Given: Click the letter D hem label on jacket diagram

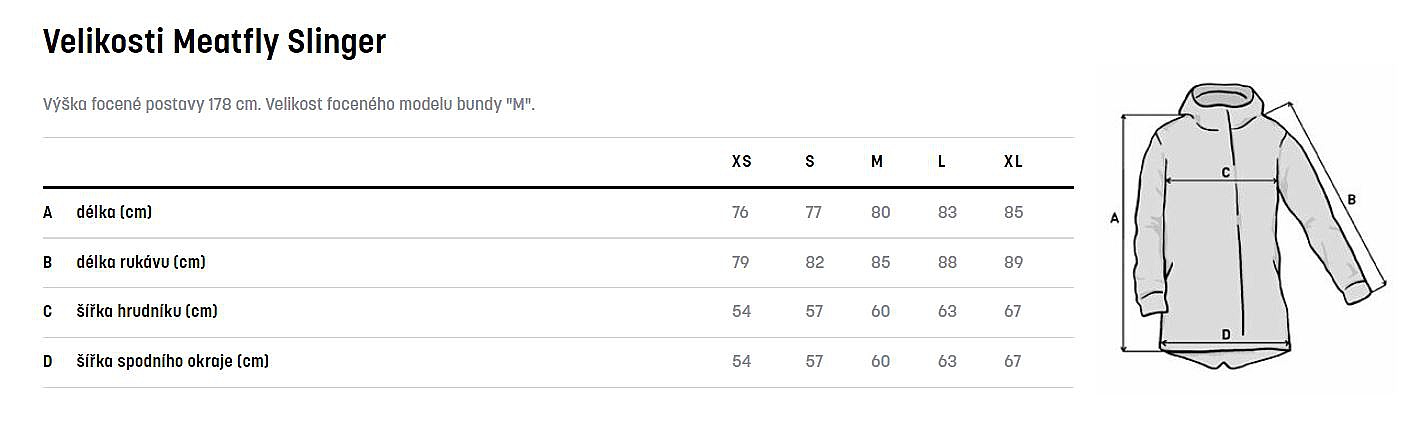Looking at the screenshot, I should pyautogui.click(x=1226, y=334).
